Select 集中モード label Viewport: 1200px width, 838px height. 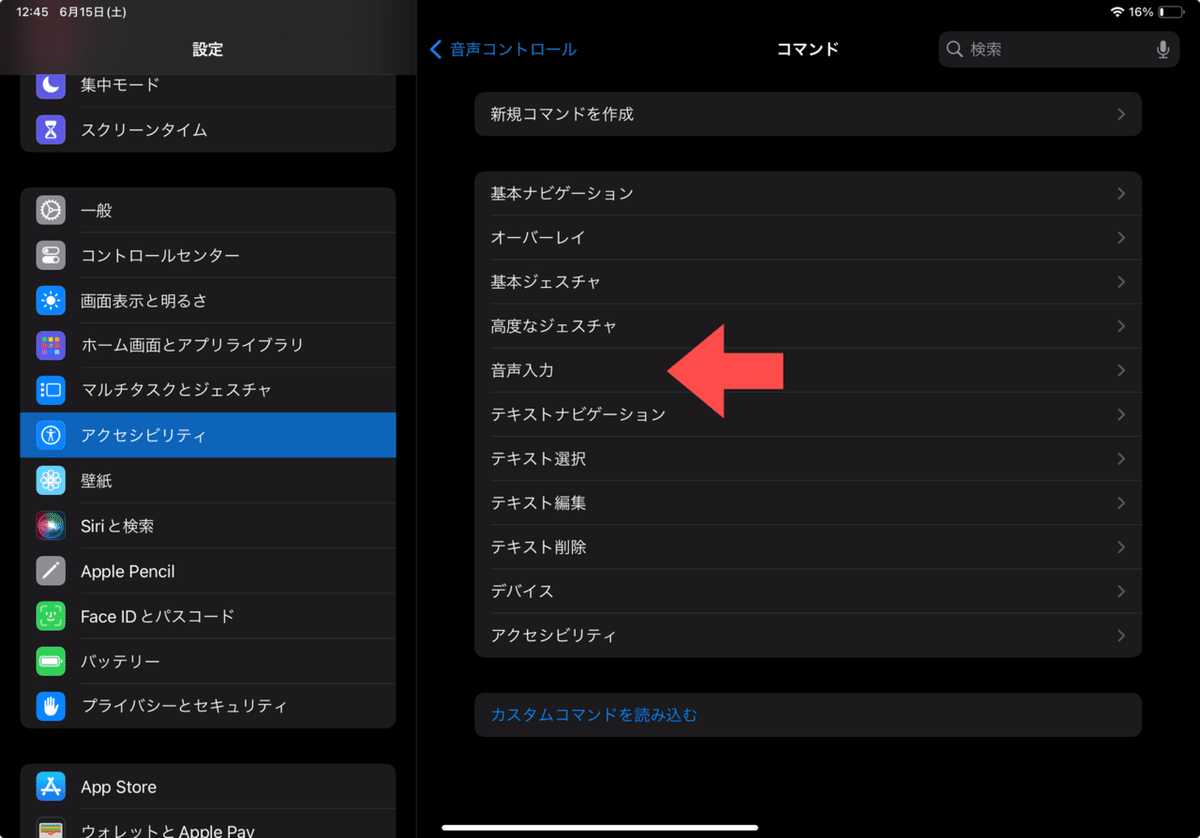pos(120,85)
